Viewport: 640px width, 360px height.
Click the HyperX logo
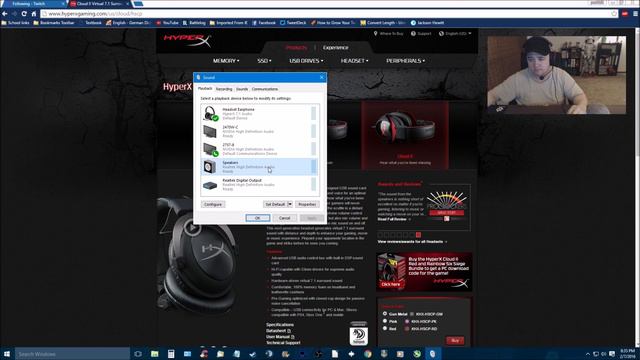(187, 40)
